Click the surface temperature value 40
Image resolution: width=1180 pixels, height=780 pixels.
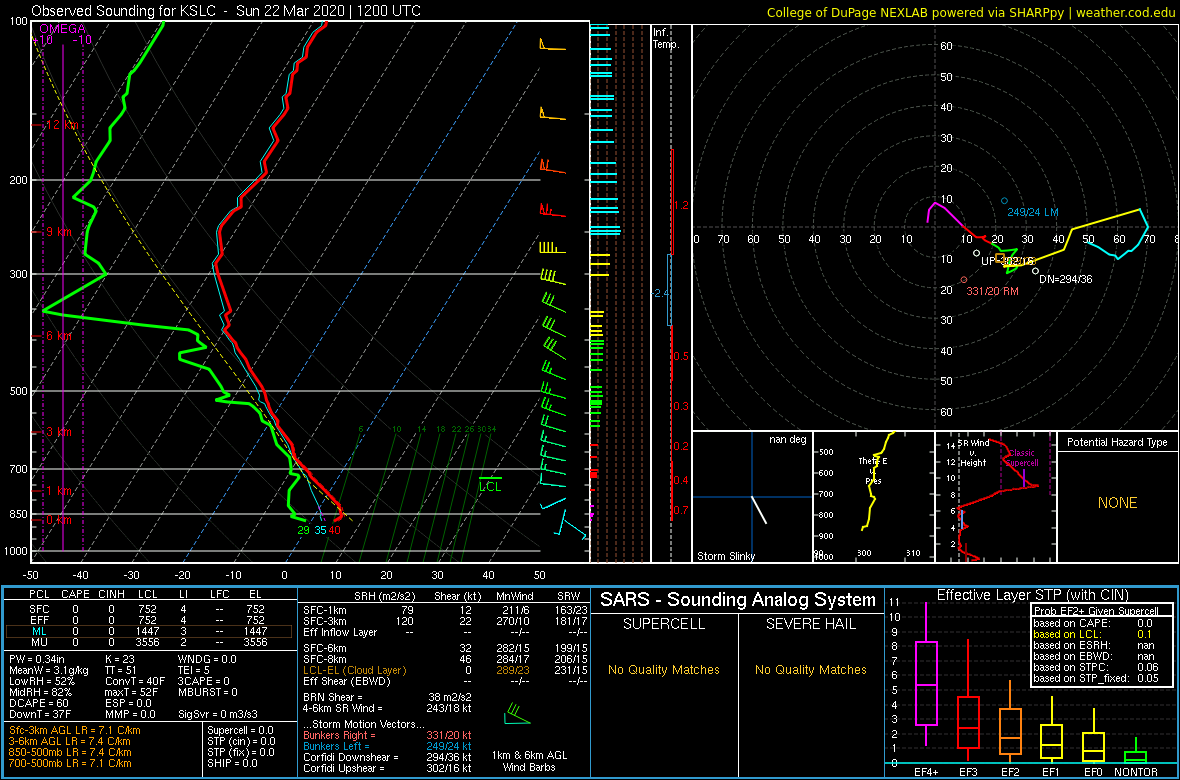(x=336, y=530)
